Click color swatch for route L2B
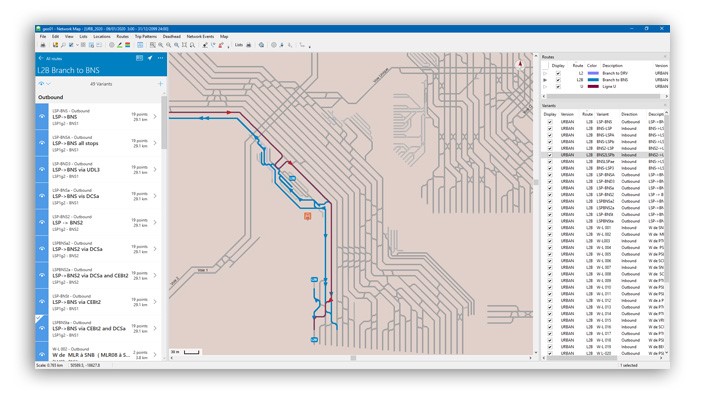The image size is (705, 406). (x=593, y=80)
